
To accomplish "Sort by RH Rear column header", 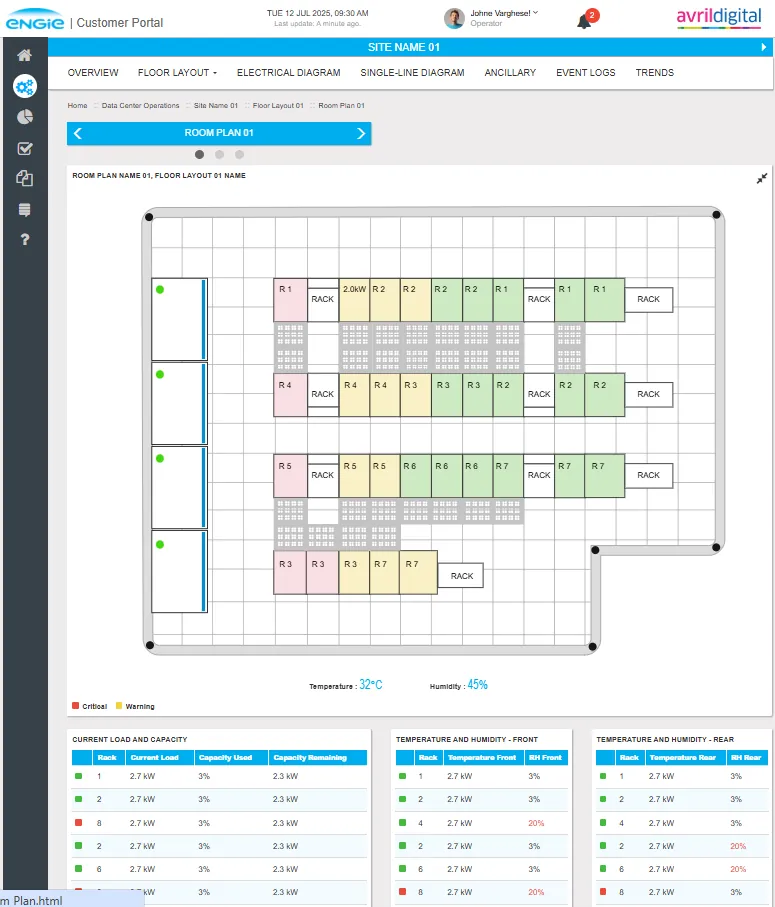I will coord(747,758).
